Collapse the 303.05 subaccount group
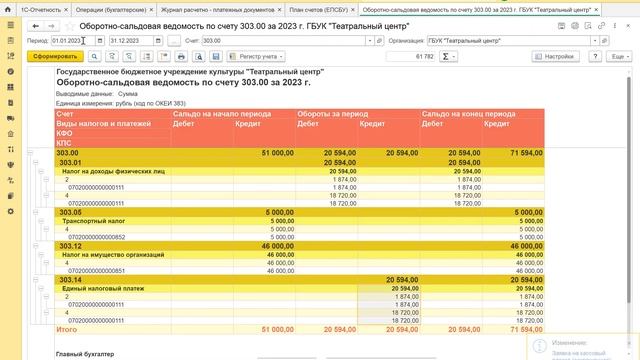Image resolution: width=640 pixels, height=360 pixels. 36,212
